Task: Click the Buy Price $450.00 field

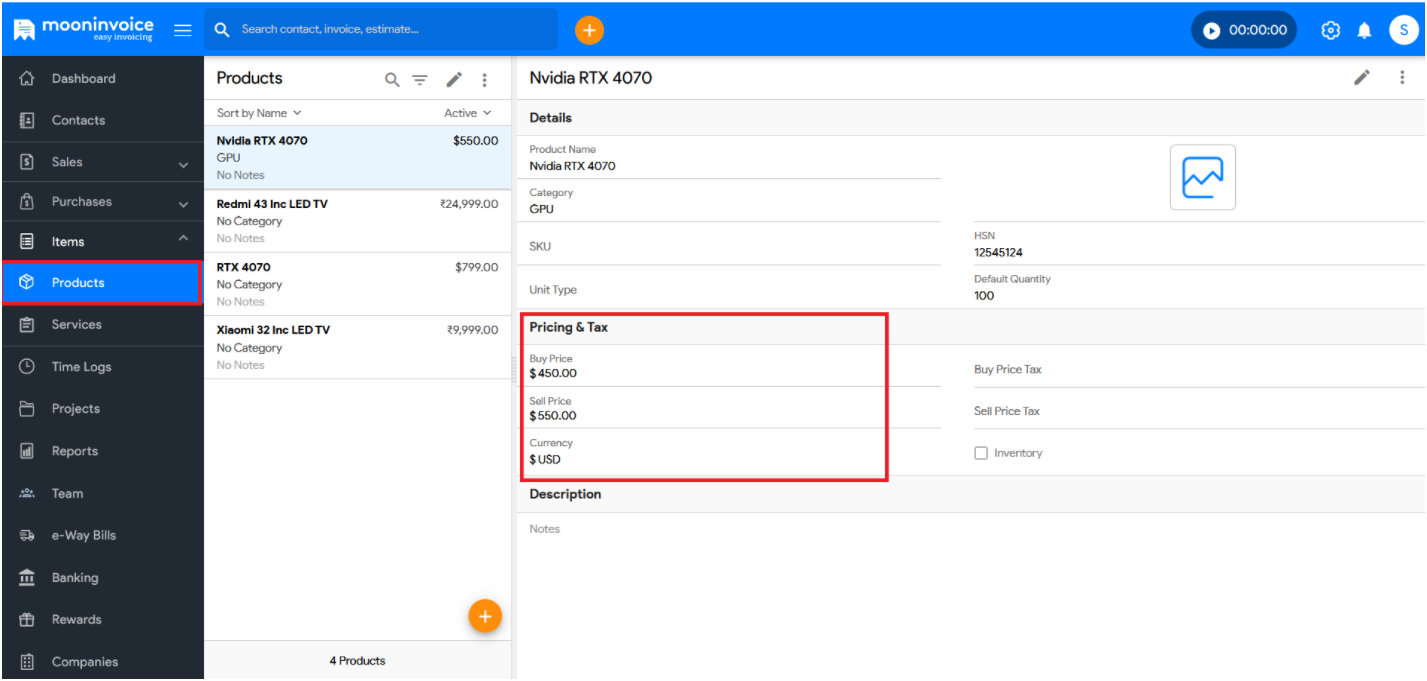Action: (735, 366)
